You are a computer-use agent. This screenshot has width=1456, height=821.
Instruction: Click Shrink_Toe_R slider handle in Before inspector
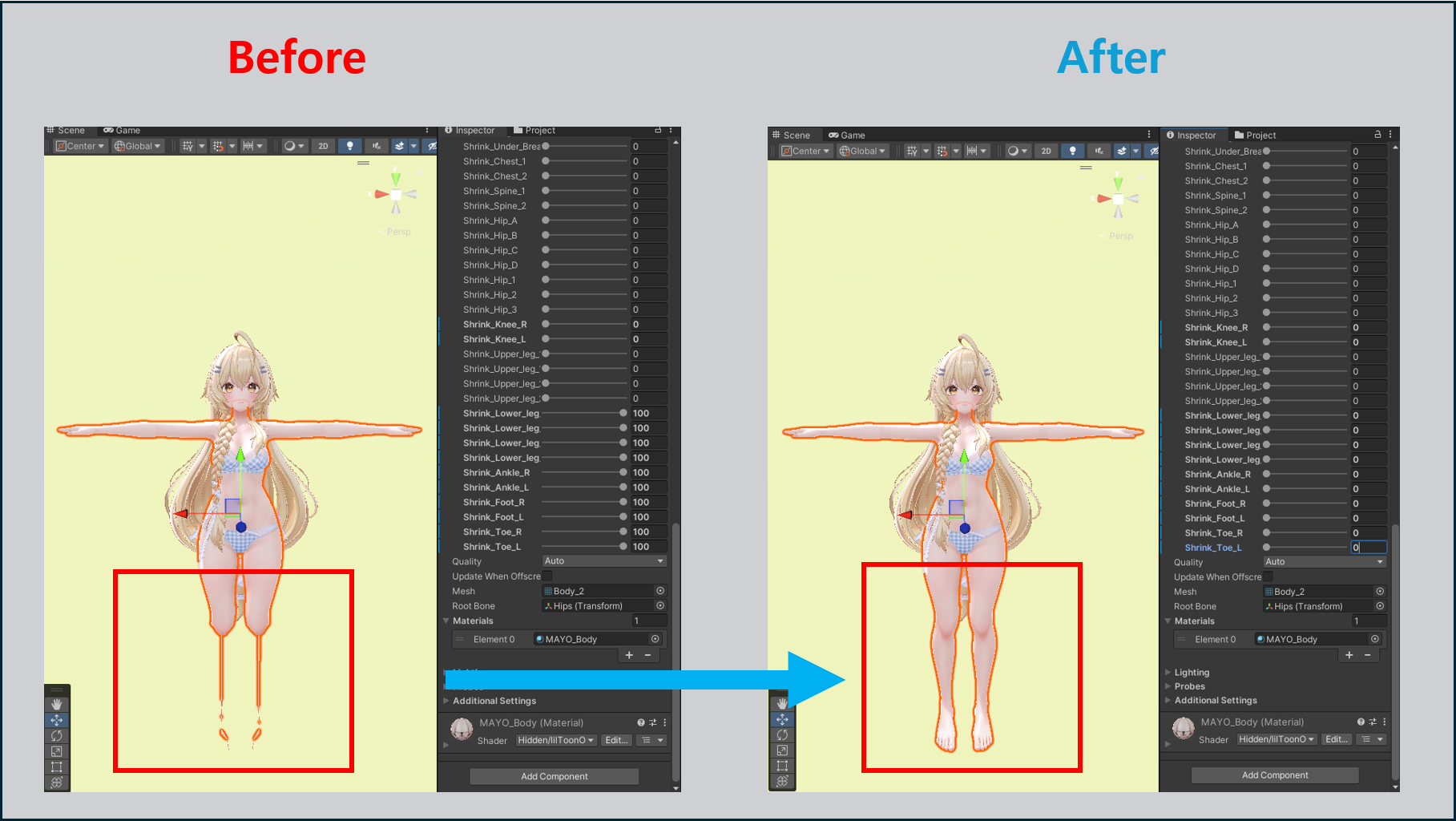pos(623,532)
